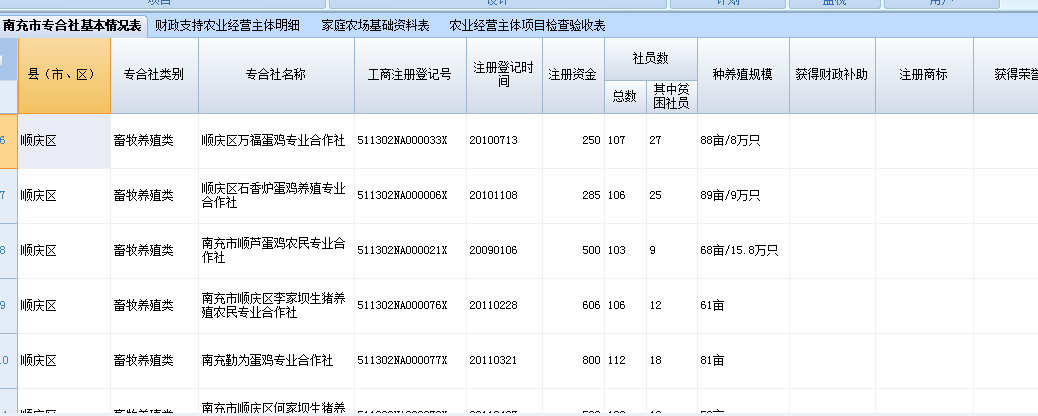Image resolution: width=1038 pixels, height=416 pixels.
Task: Click registered capital cell 800
Action: point(573,360)
